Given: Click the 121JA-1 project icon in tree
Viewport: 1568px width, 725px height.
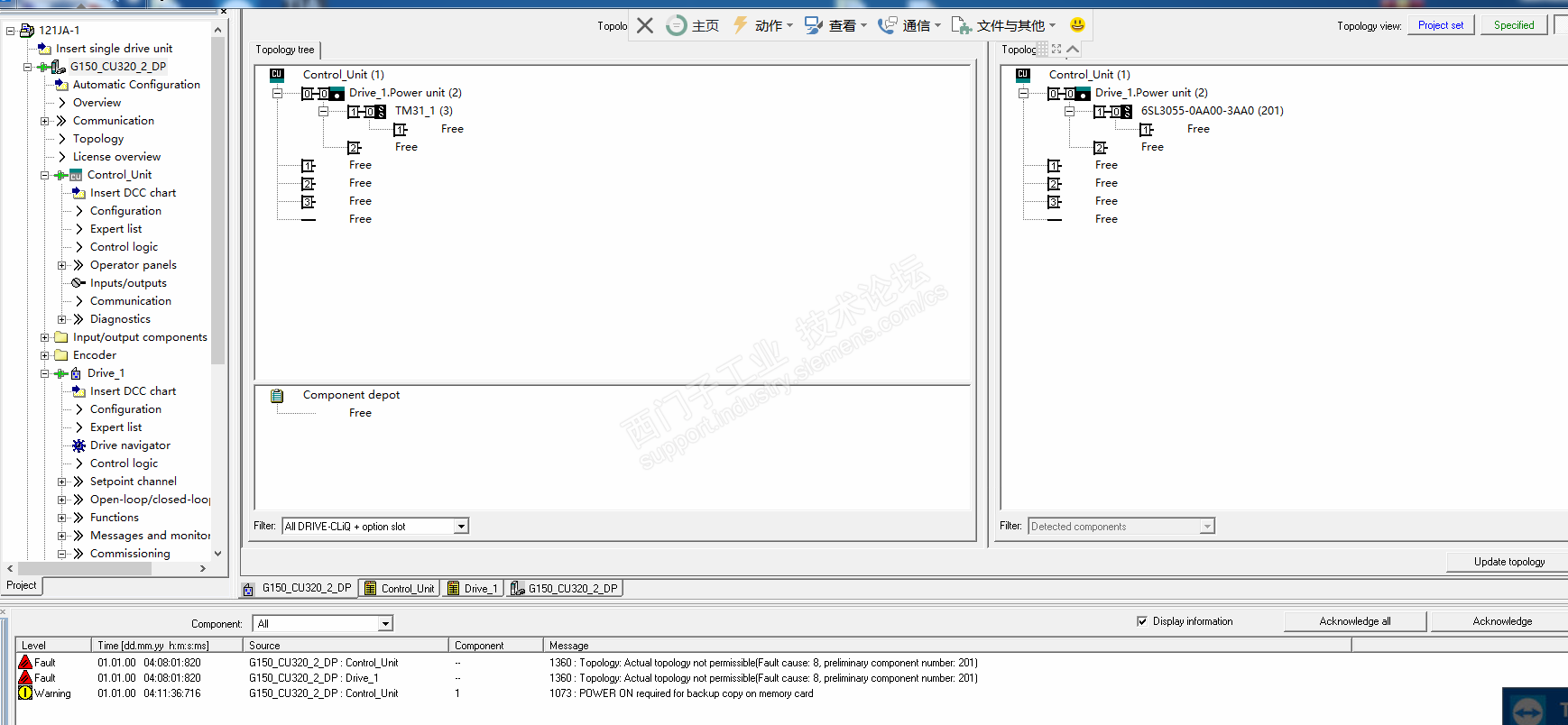Looking at the screenshot, I should coord(27,31).
